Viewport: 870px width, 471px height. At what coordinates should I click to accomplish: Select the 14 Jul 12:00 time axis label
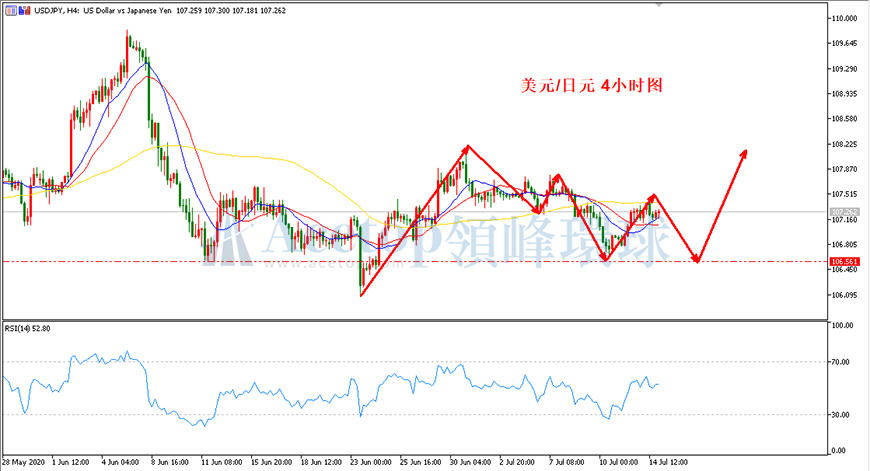(667, 462)
